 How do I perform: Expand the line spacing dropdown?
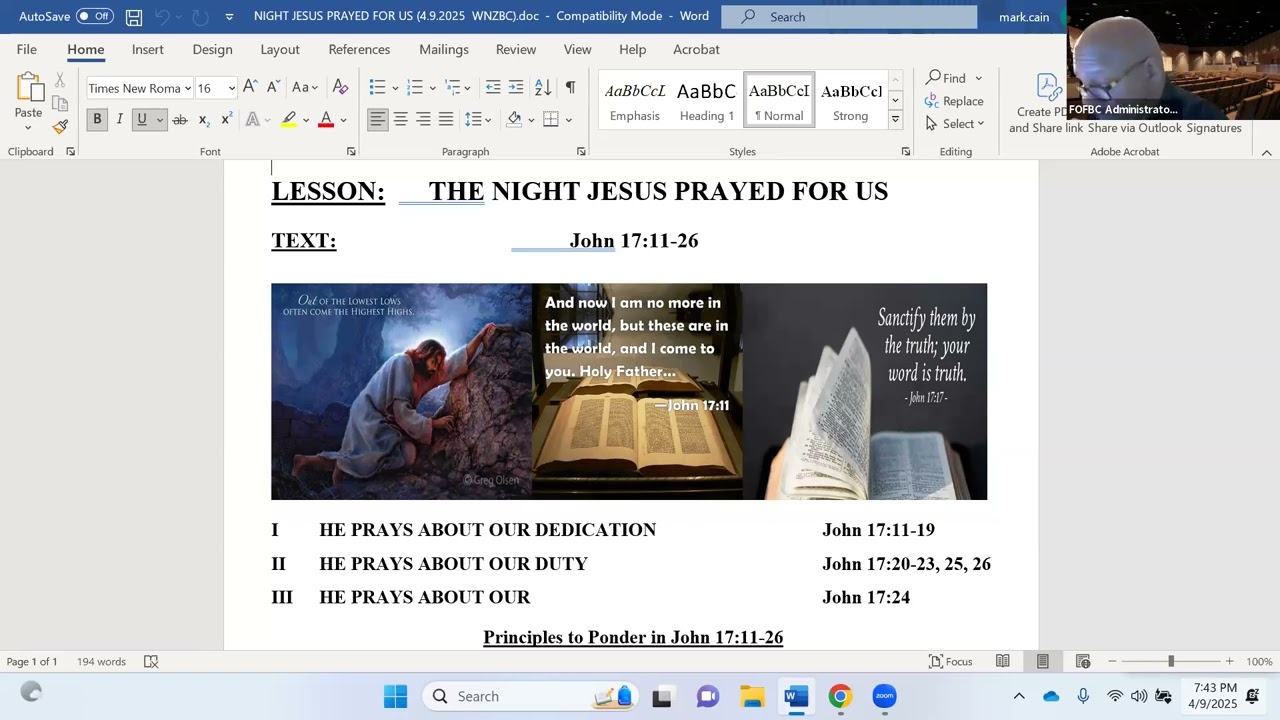click(x=487, y=120)
